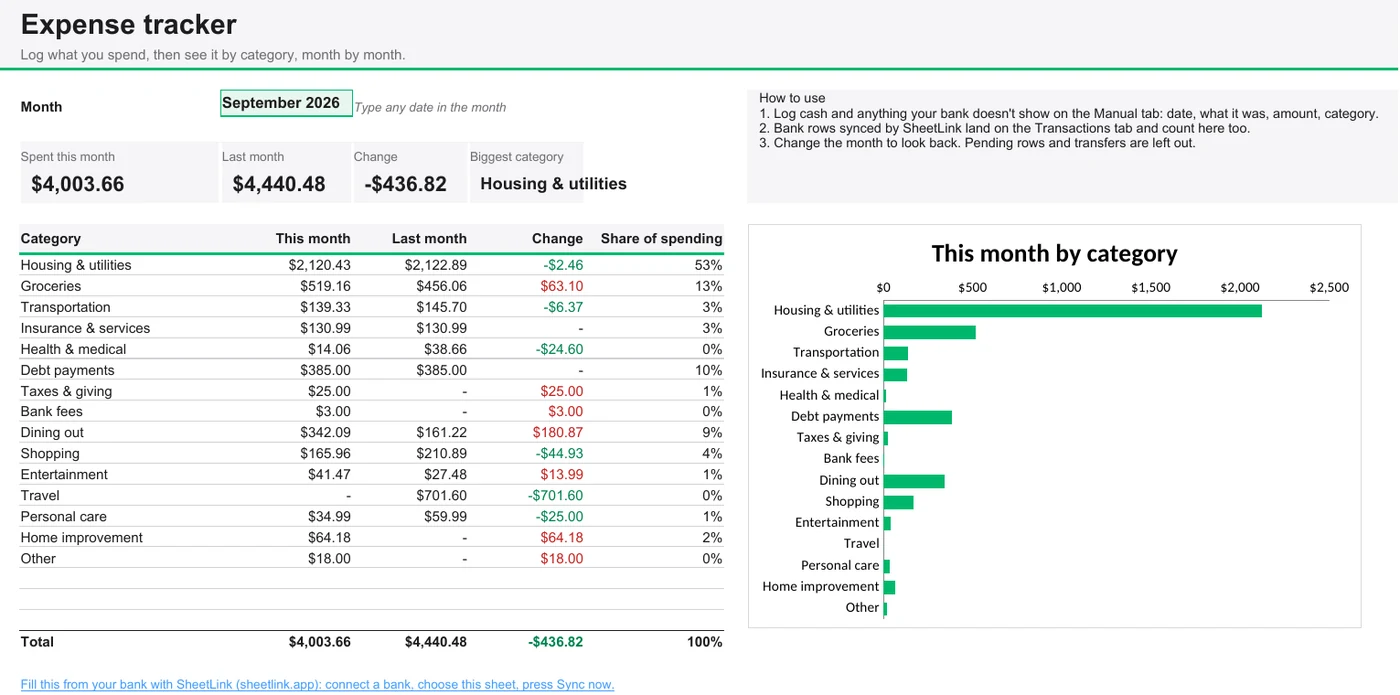This screenshot has height=695, width=1400.
Task: Click Entertainment change value $13.99
Action: (561, 474)
